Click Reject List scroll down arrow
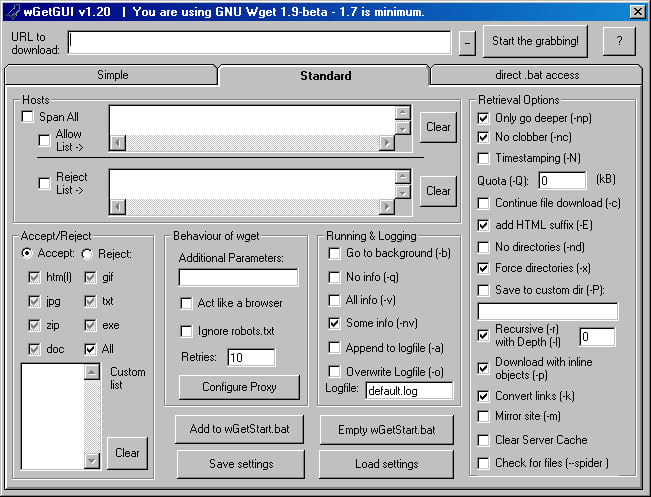This screenshot has width=651, height=497. click(x=402, y=192)
